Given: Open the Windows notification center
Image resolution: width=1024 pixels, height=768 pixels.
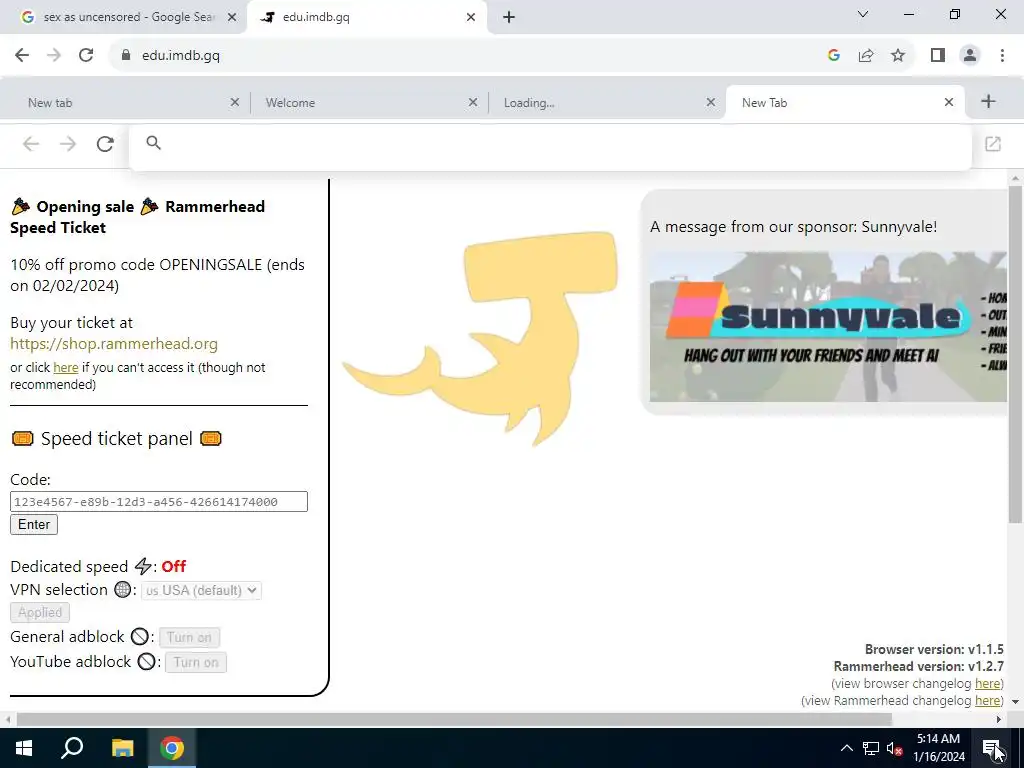Looking at the screenshot, I should tap(992, 748).
